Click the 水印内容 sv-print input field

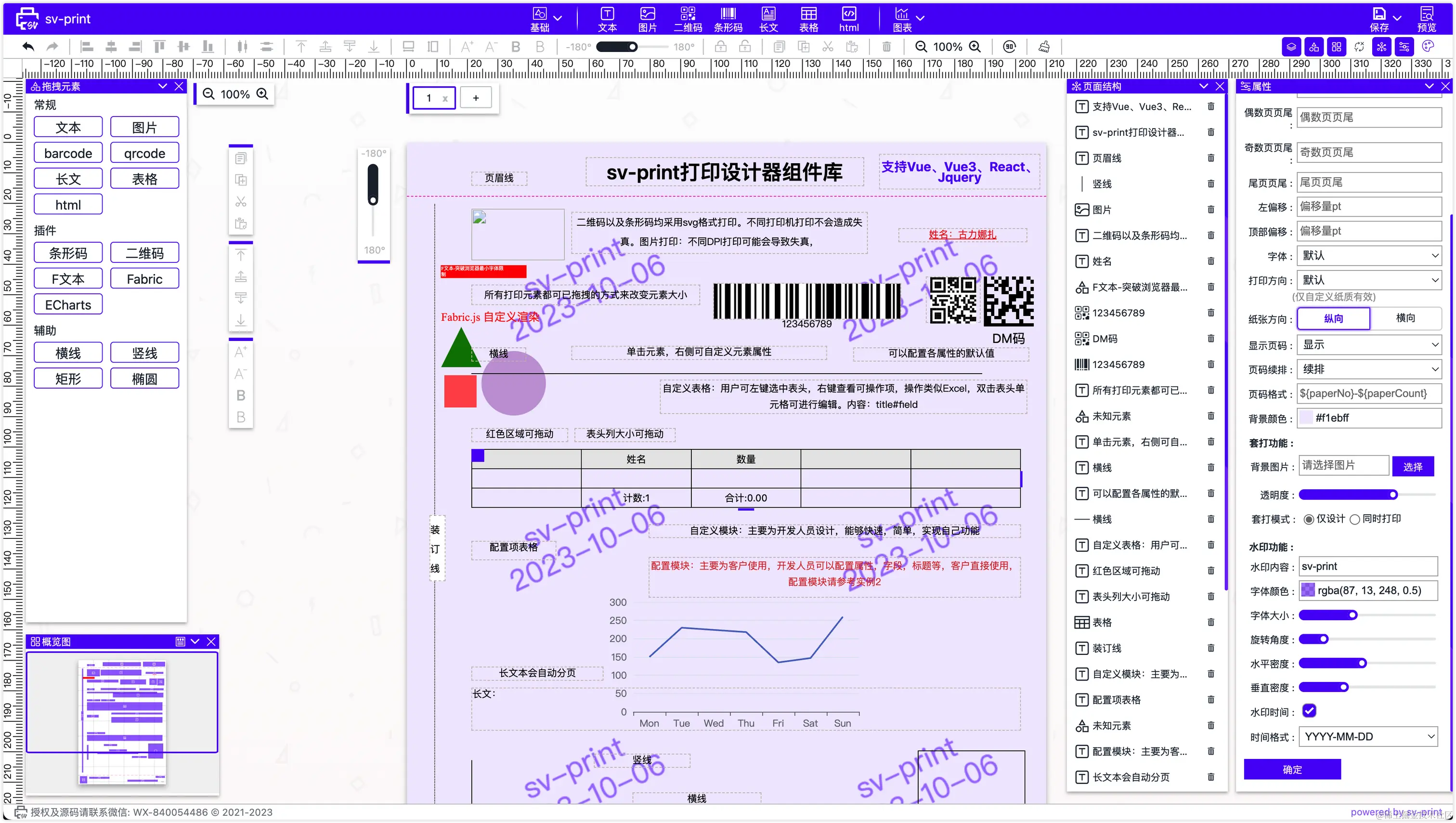click(1368, 566)
